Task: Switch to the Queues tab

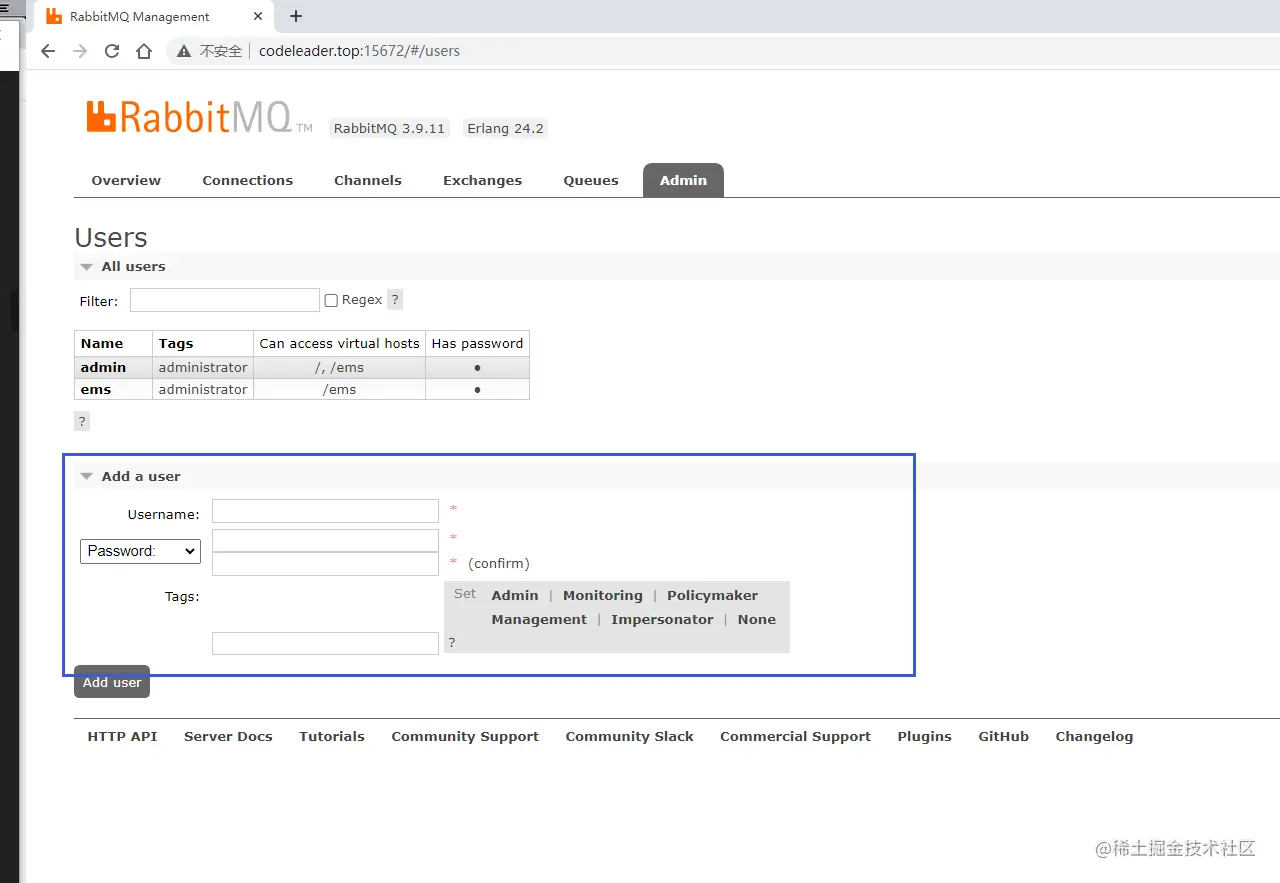Action: [x=591, y=181]
